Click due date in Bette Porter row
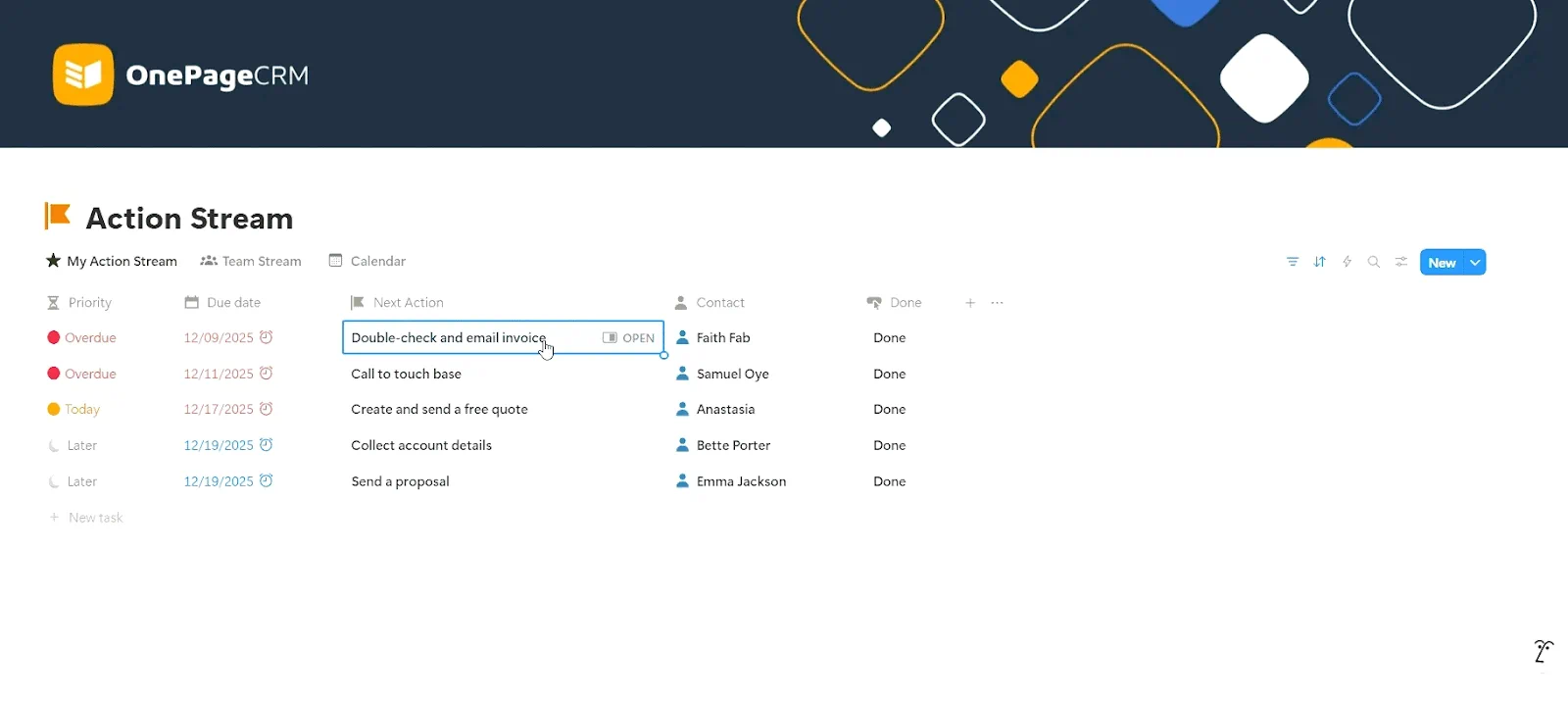 (219, 445)
